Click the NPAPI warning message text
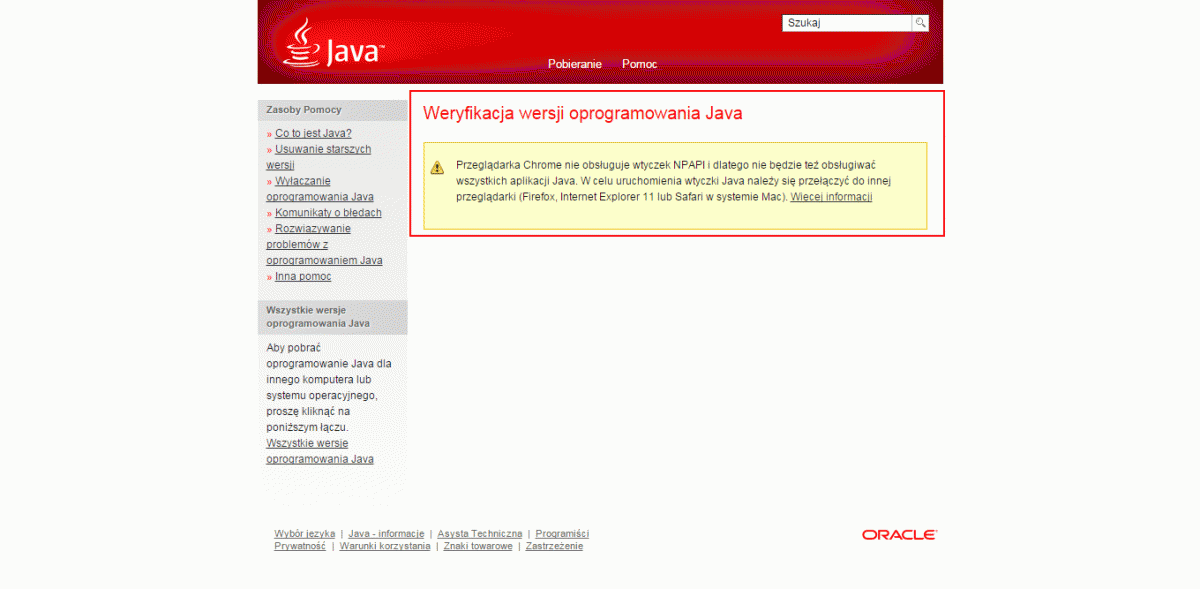 click(x=673, y=180)
